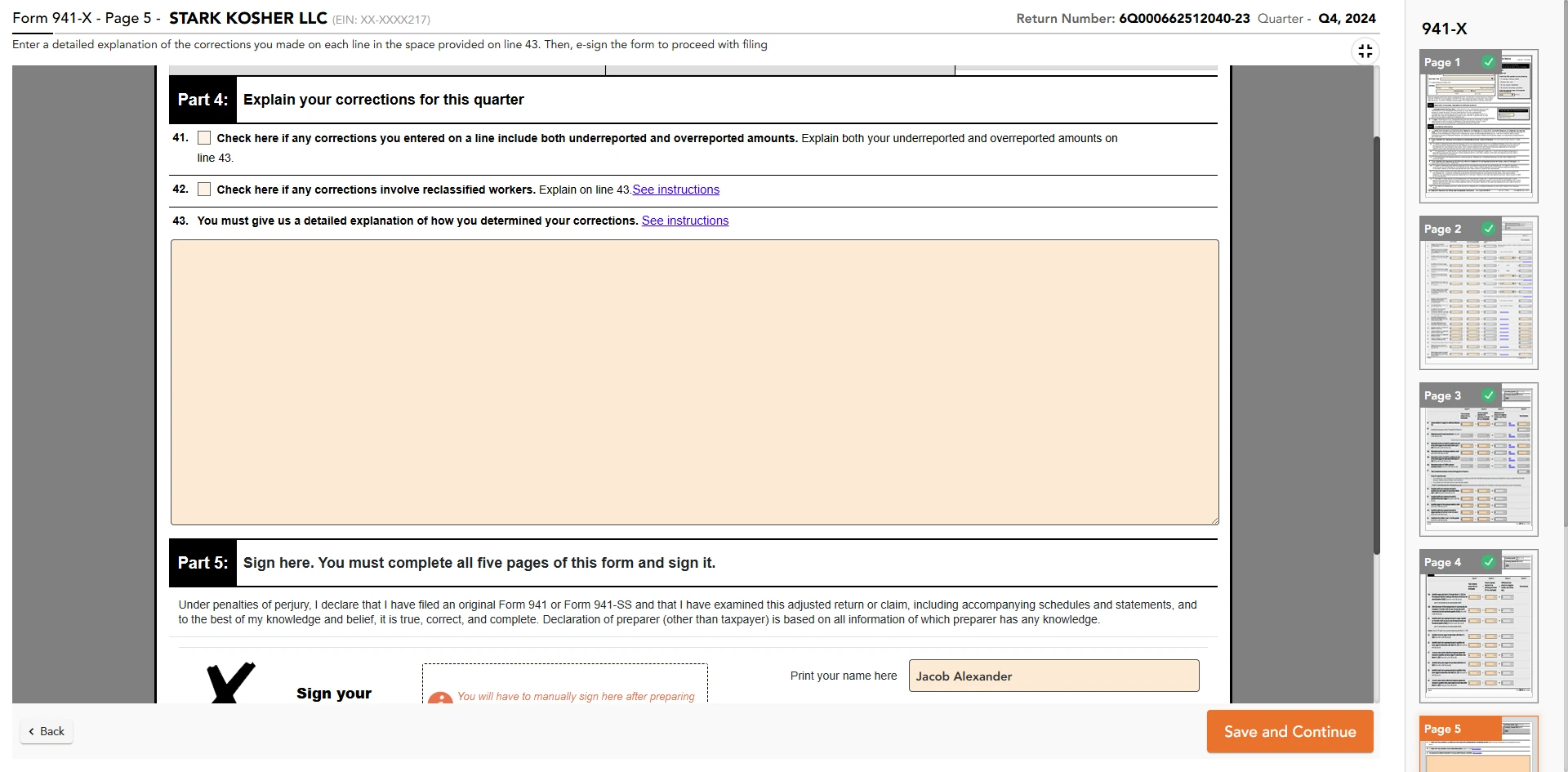Click Save and Continue button
This screenshot has width=1568, height=772.
tap(1290, 731)
